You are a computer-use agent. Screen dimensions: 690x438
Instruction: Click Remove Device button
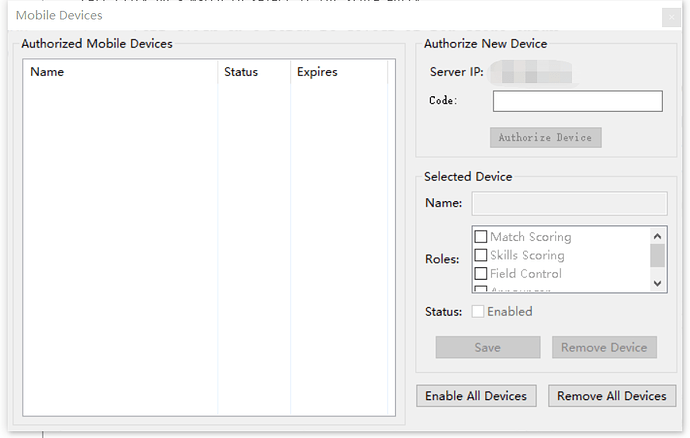pyautogui.click(x=604, y=347)
